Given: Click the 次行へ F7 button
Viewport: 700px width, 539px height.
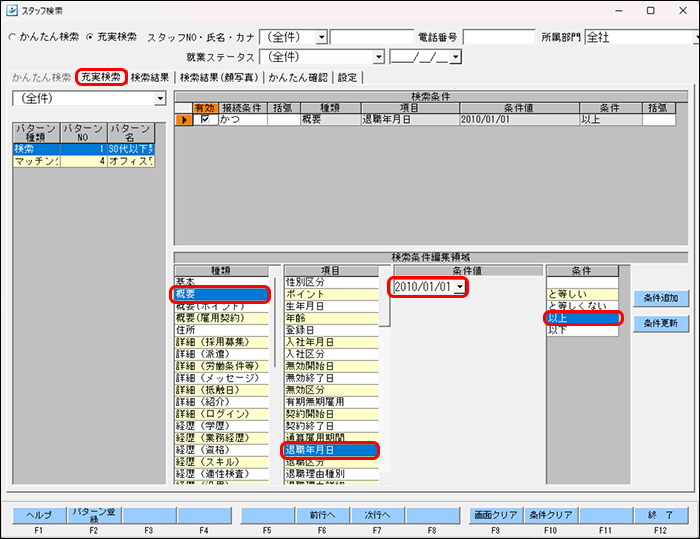Looking at the screenshot, I should tap(378, 515).
